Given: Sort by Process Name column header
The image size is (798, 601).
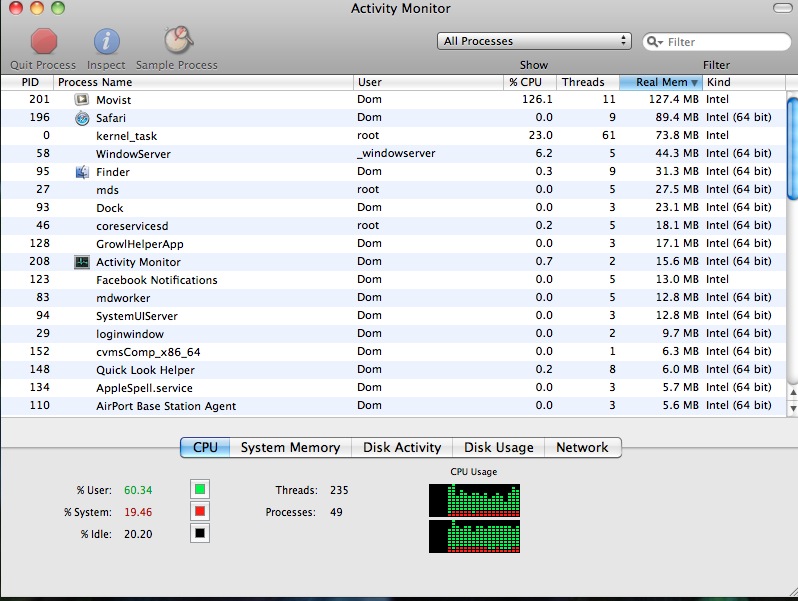Looking at the screenshot, I should [203, 82].
